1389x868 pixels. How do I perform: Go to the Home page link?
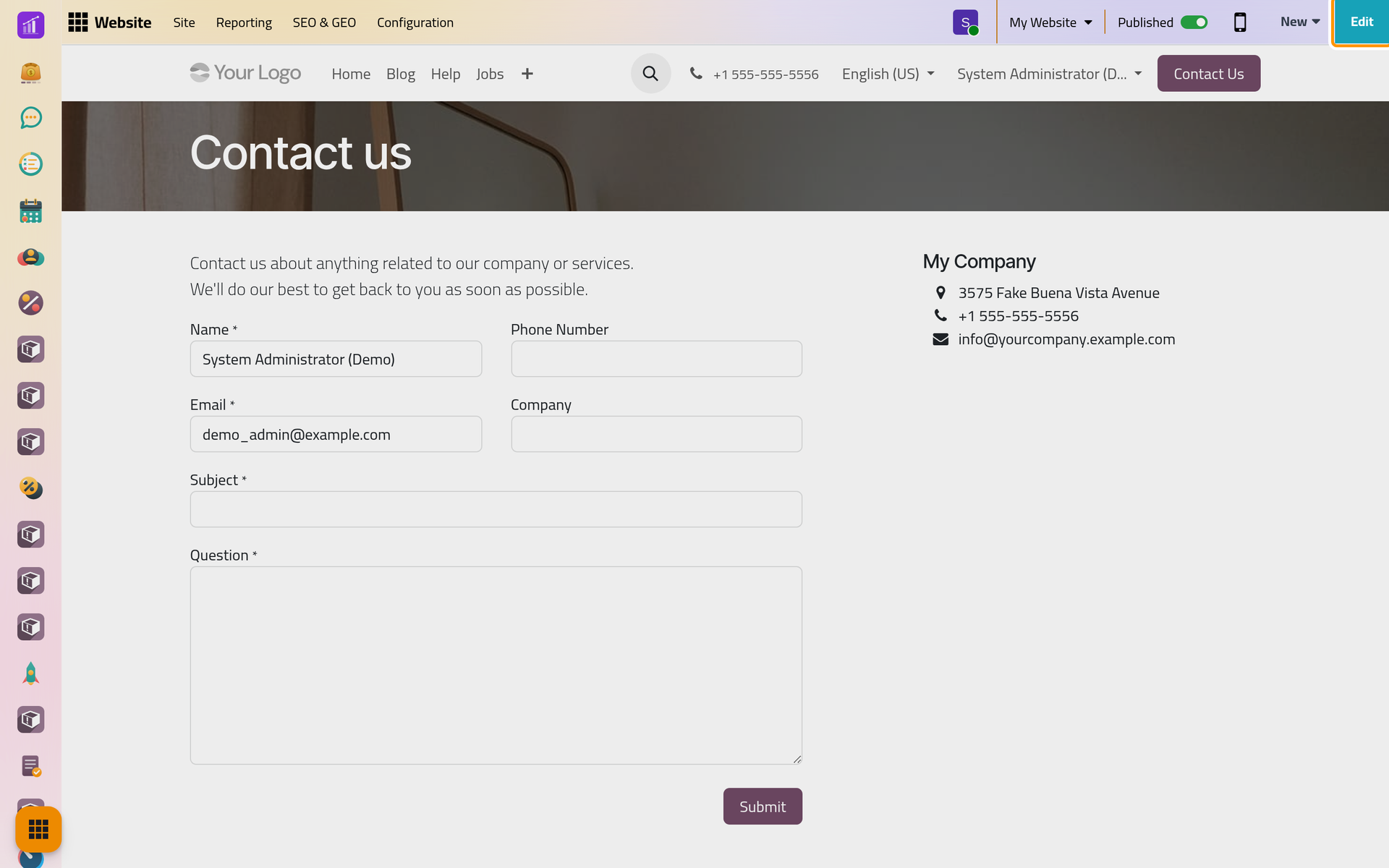tap(351, 74)
